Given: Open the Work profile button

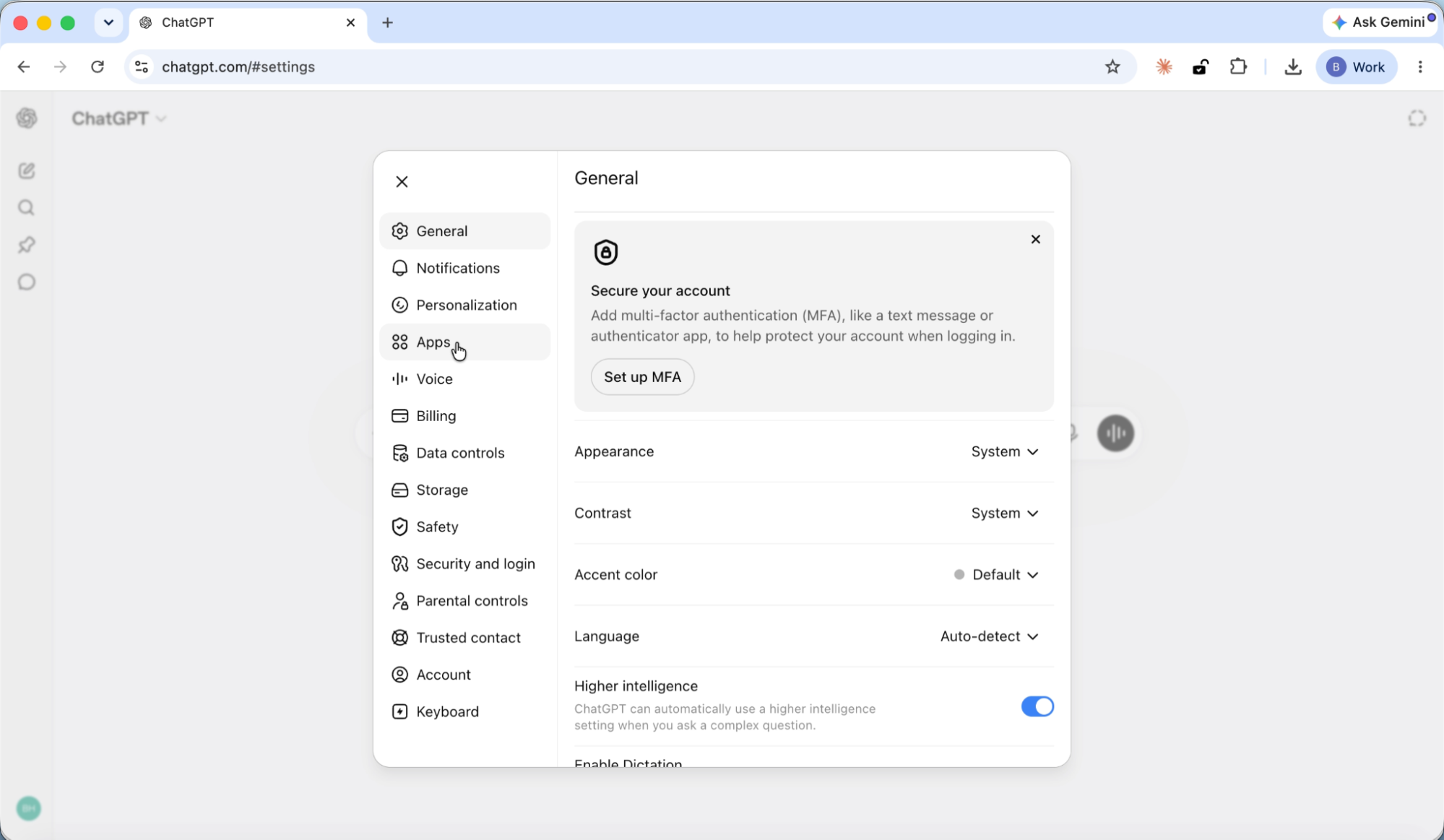Looking at the screenshot, I should 1357,67.
